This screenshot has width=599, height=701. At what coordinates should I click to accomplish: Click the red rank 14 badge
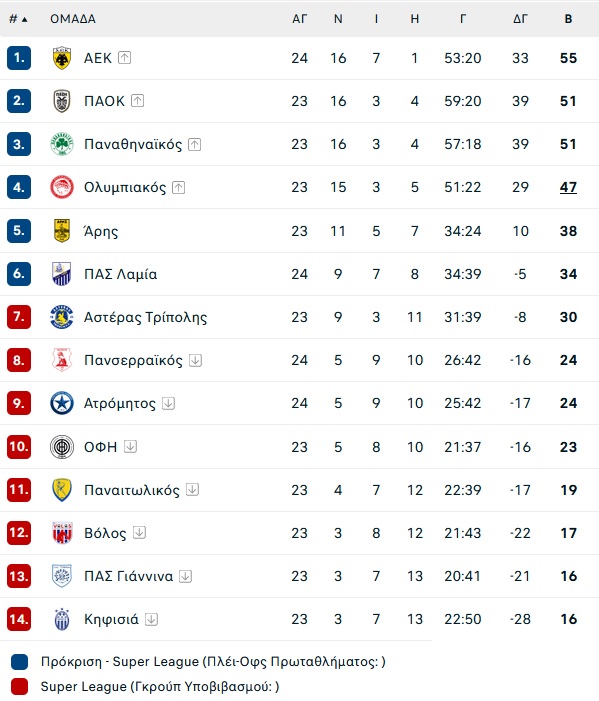(x=19, y=619)
